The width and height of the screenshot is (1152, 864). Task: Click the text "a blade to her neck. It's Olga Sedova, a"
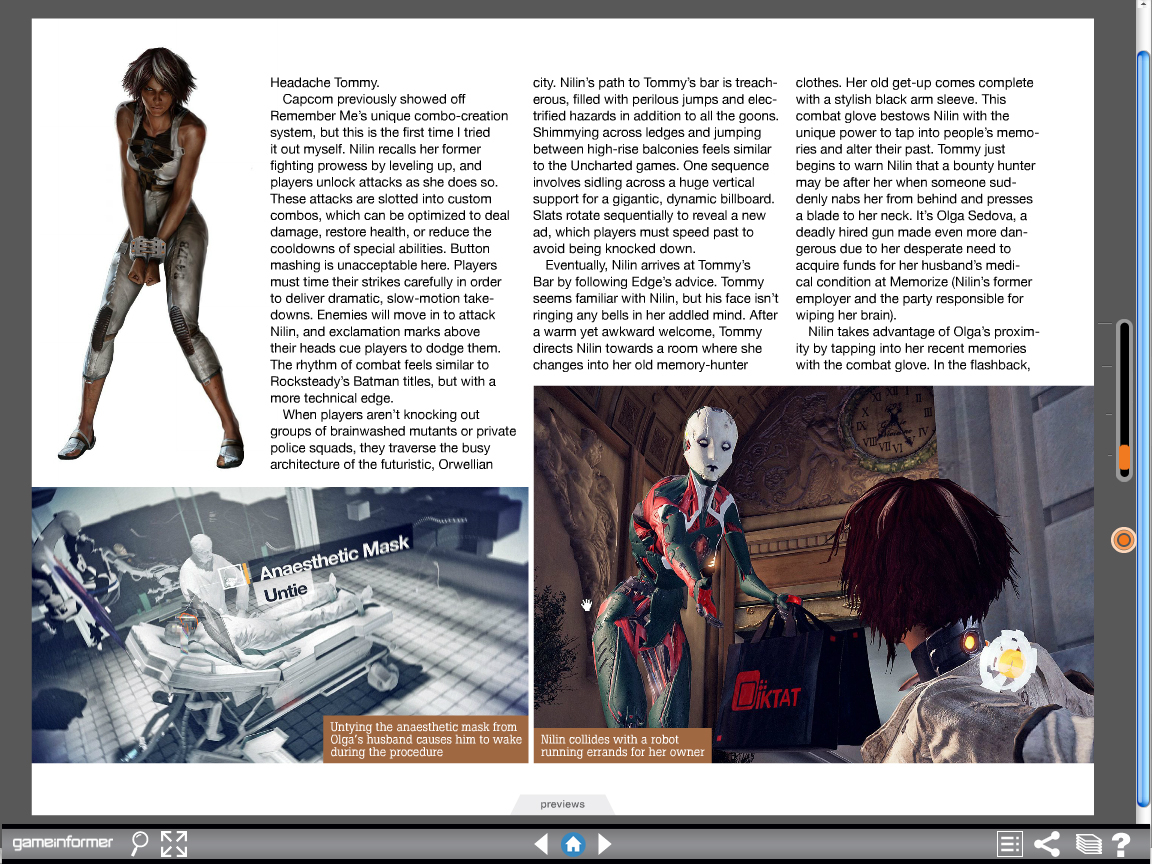coord(911,215)
